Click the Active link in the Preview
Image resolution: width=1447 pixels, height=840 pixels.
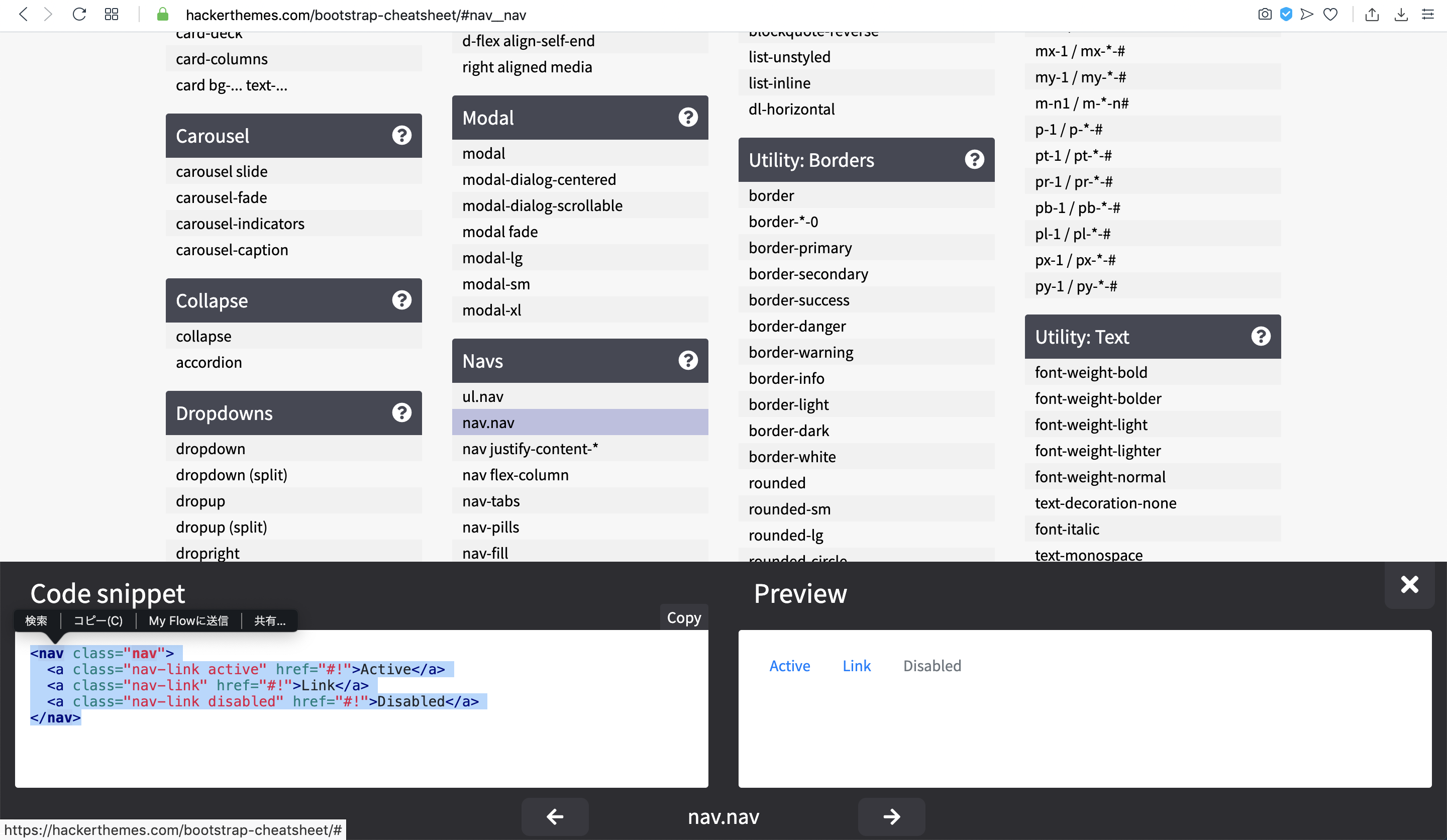click(x=789, y=666)
